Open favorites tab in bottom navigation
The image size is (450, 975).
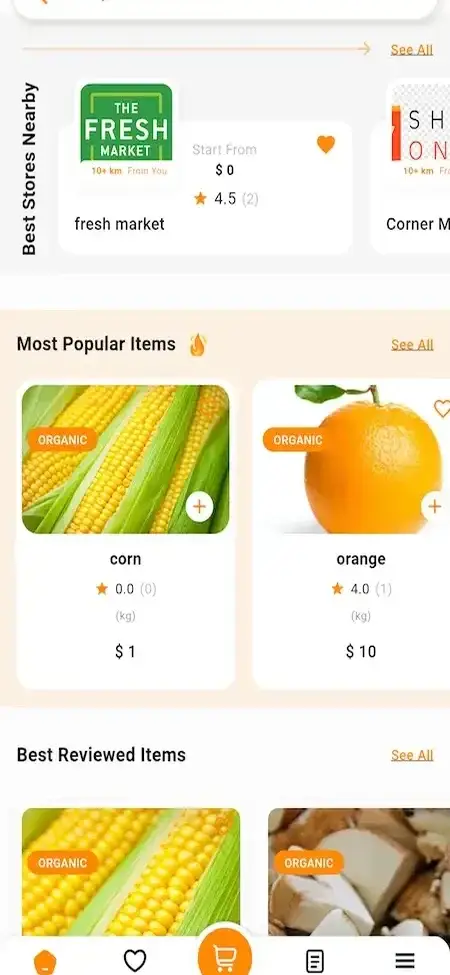pos(135,961)
